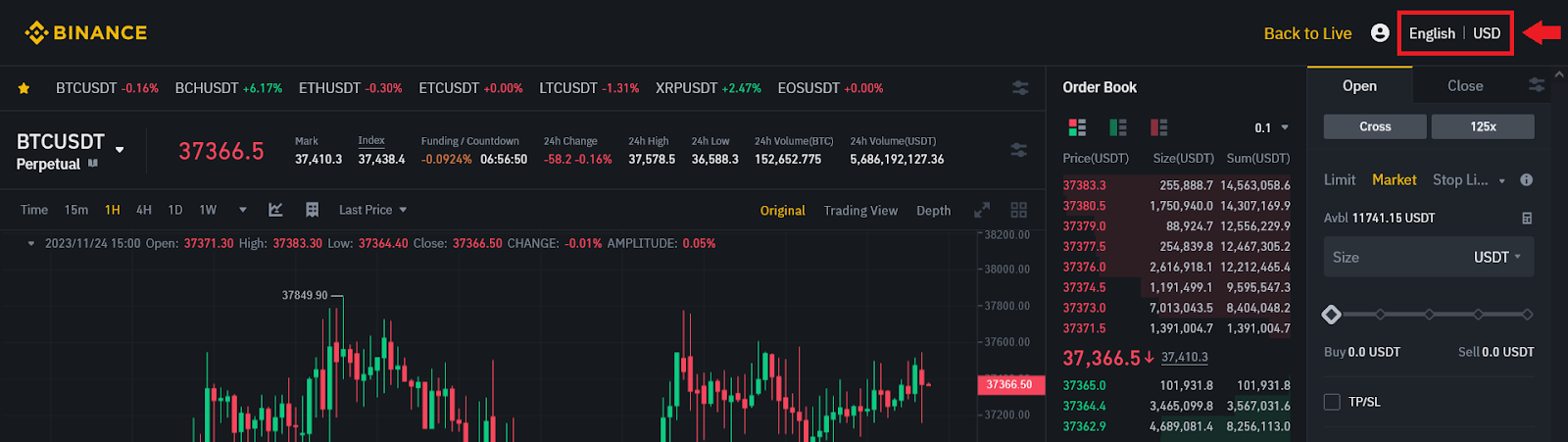Expand more time intervals dropdown
The height and width of the screenshot is (442, 1568).
point(242,210)
